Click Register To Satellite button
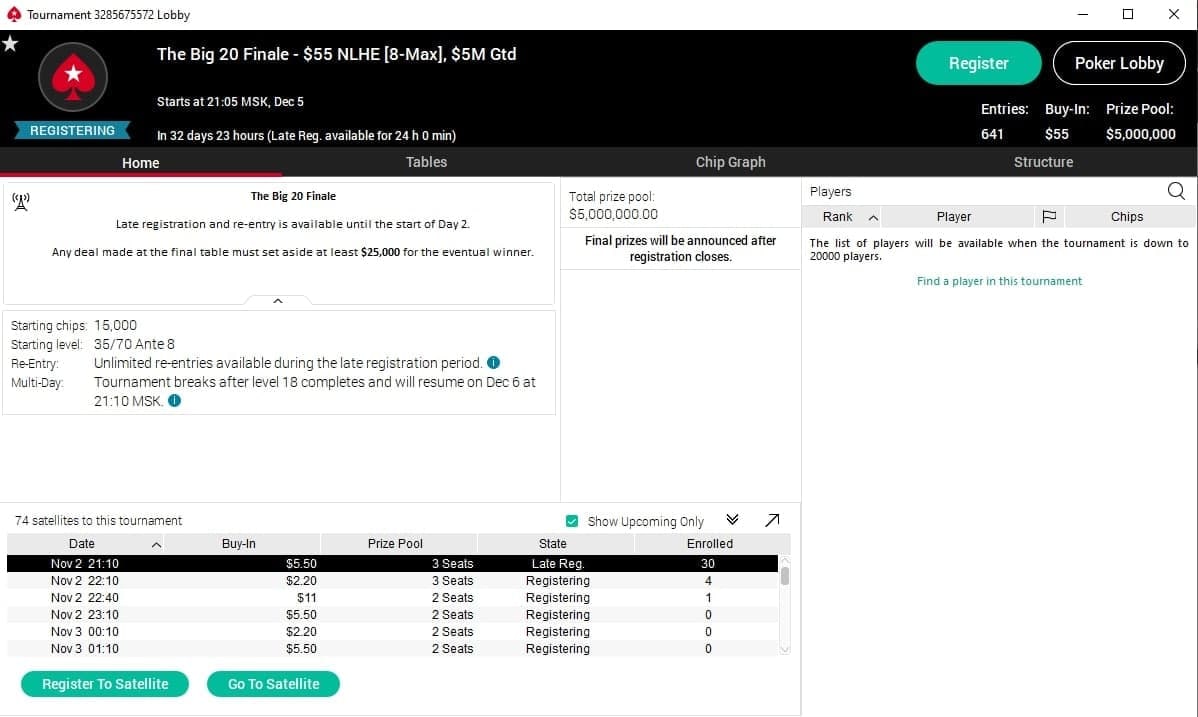1198x717 pixels. [x=105, y=684]
